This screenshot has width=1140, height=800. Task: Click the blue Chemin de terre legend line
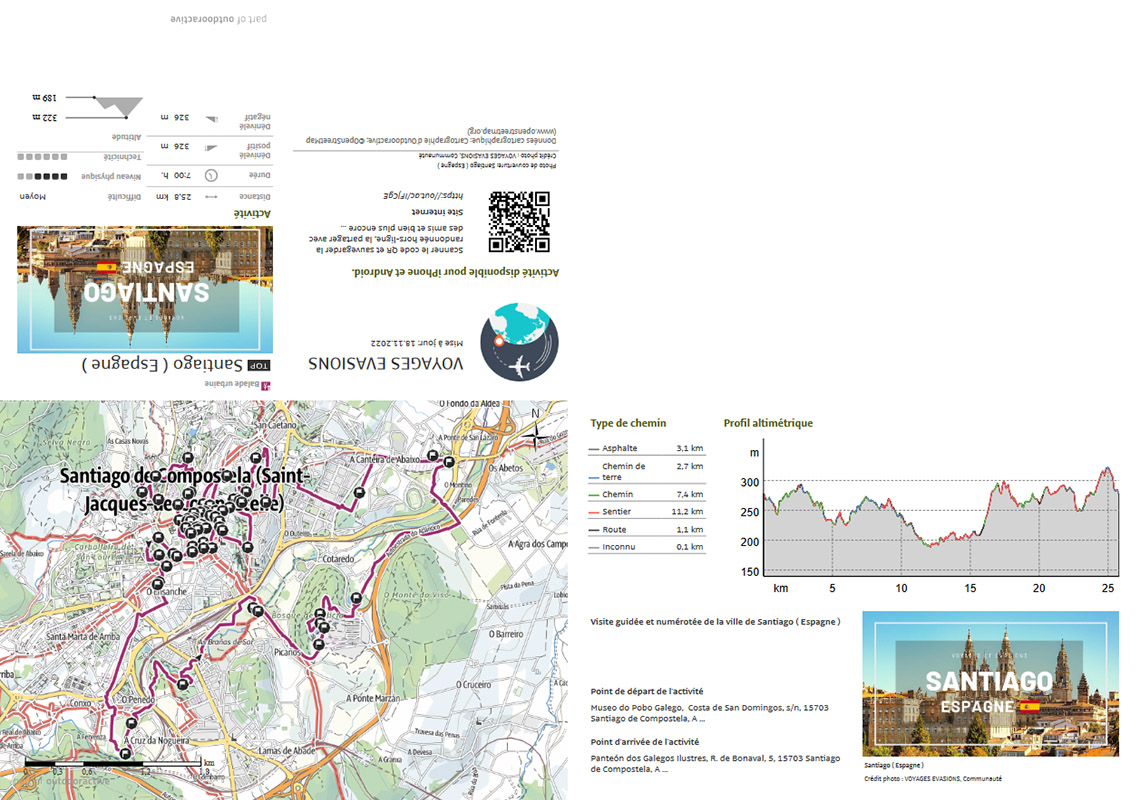(x=594, y=478)
